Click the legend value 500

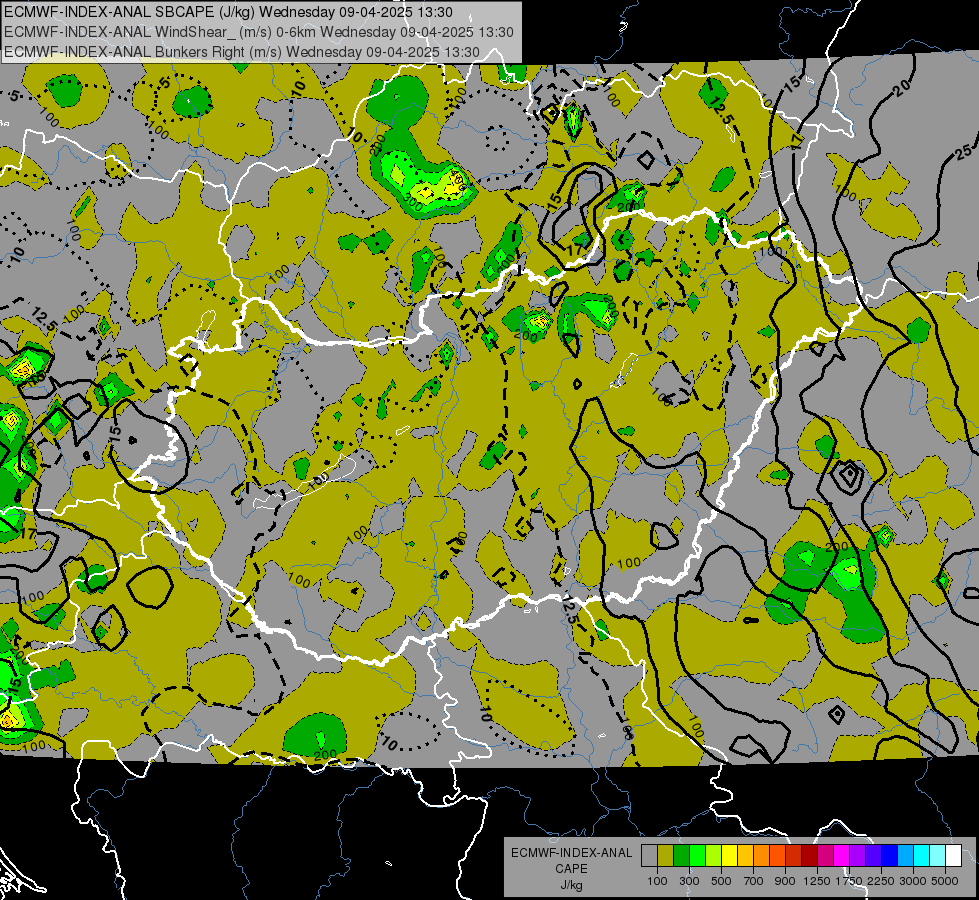pos(721,881)
